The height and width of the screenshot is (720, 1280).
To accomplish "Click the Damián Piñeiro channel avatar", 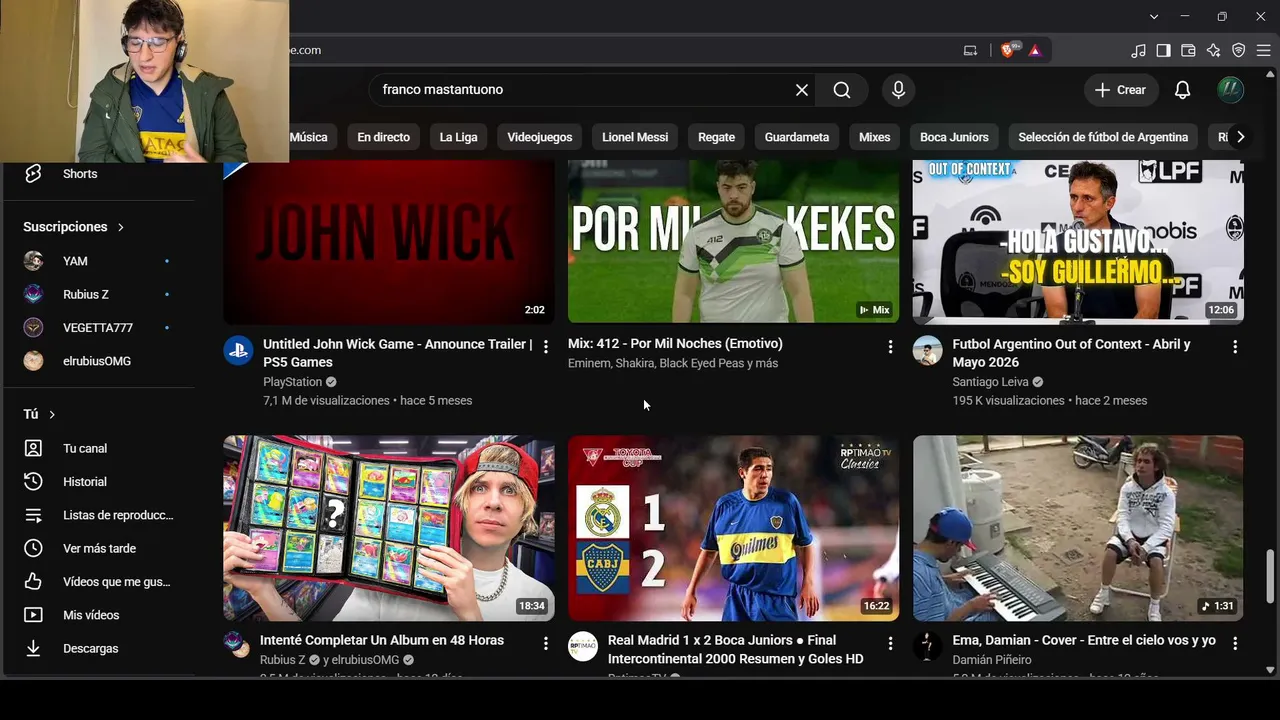I will pos(928,646).
